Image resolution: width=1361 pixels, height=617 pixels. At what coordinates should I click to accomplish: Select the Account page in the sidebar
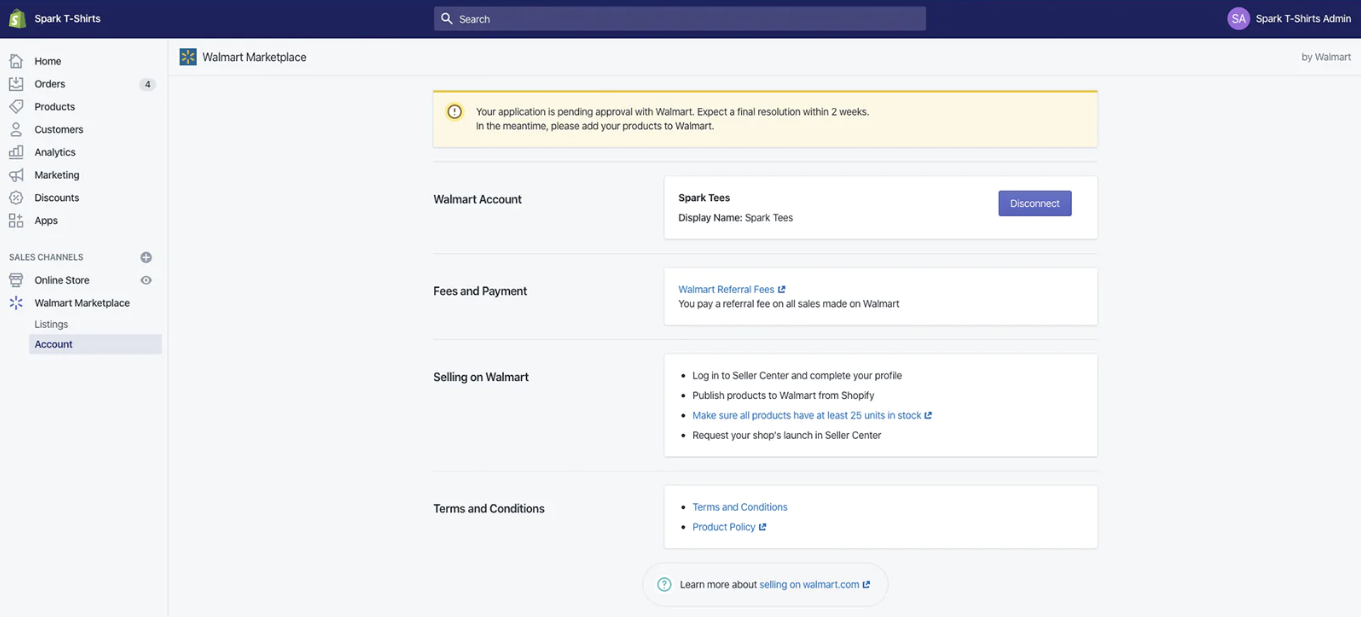[x=53, y=344]
